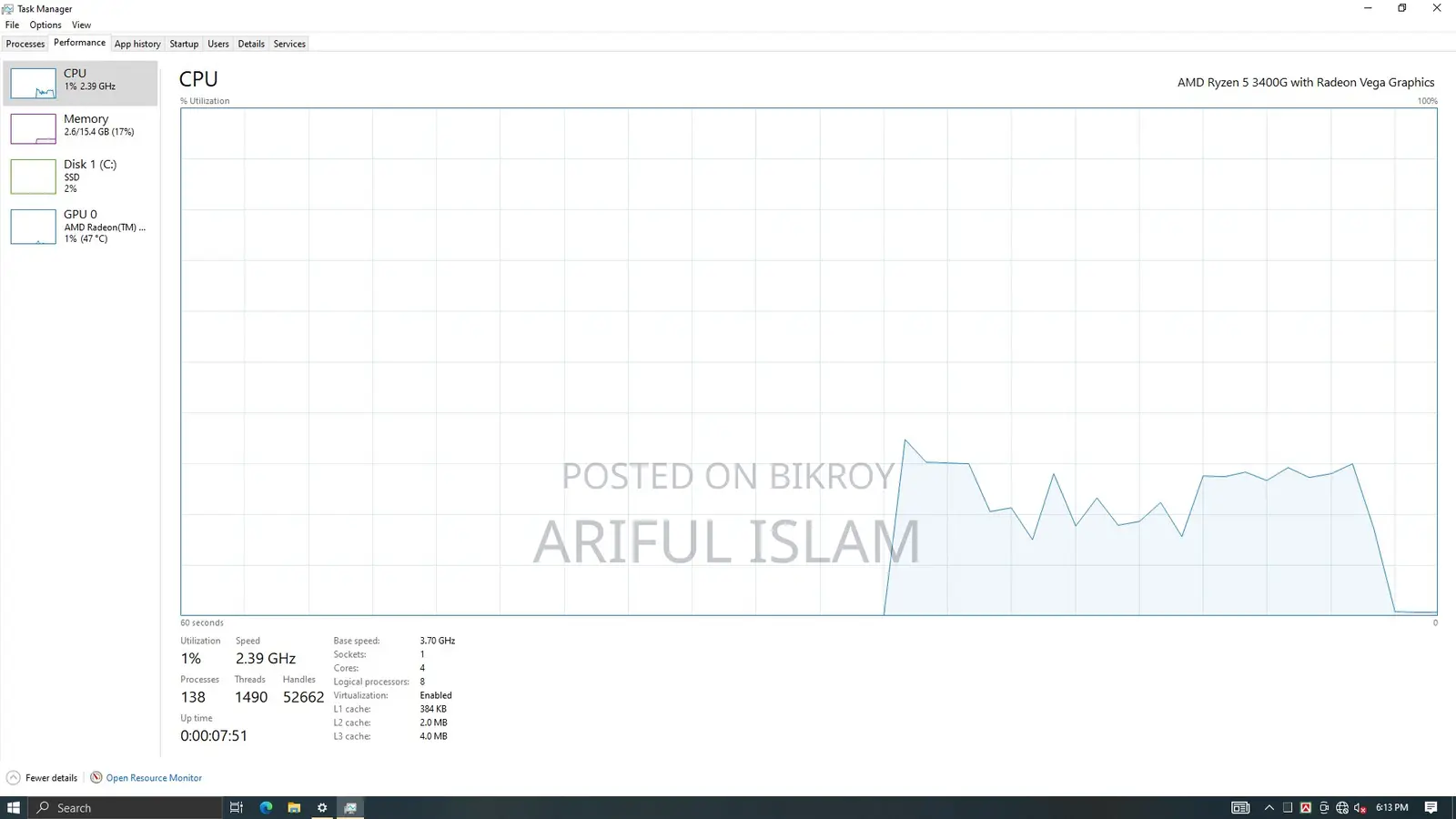Switch to the Users tab

point(218,44)
